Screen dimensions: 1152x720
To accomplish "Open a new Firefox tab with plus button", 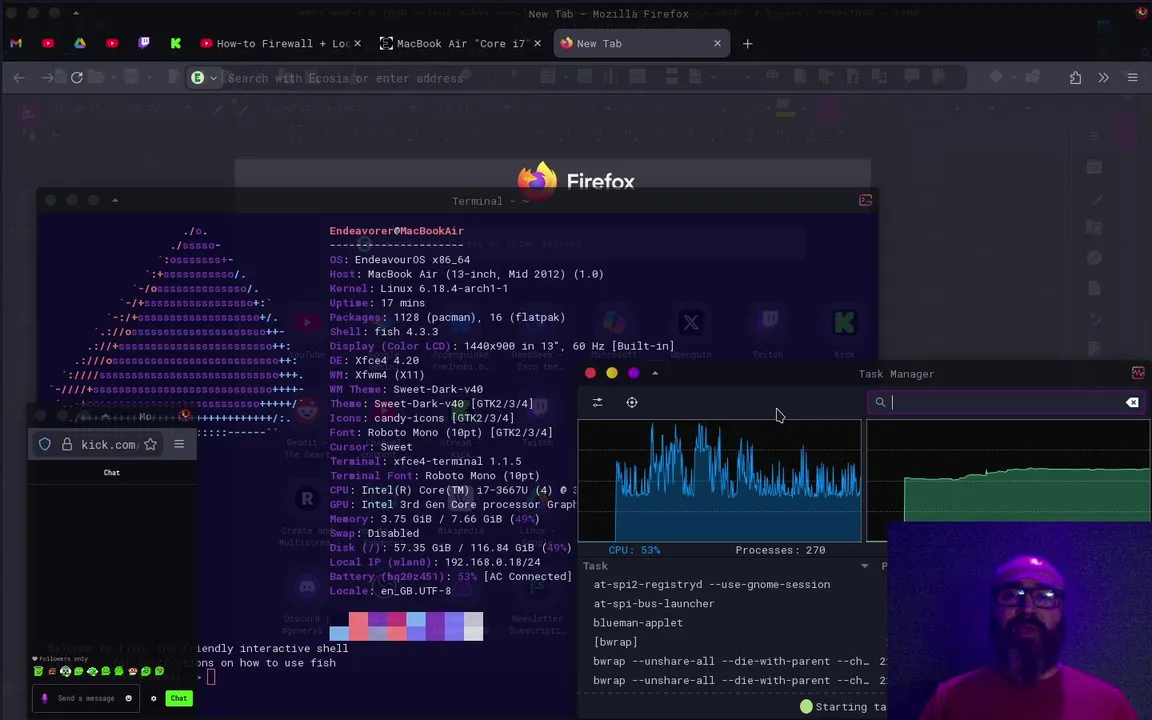I will 747,43.
